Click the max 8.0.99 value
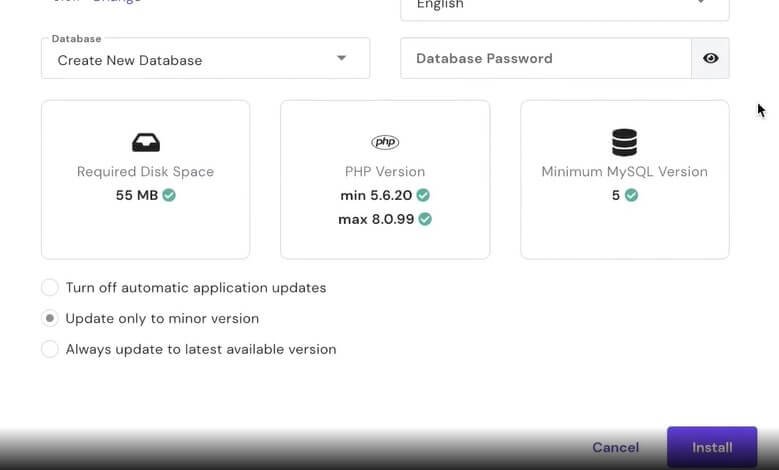Viewport: 779px width, 470px height. 376,219
